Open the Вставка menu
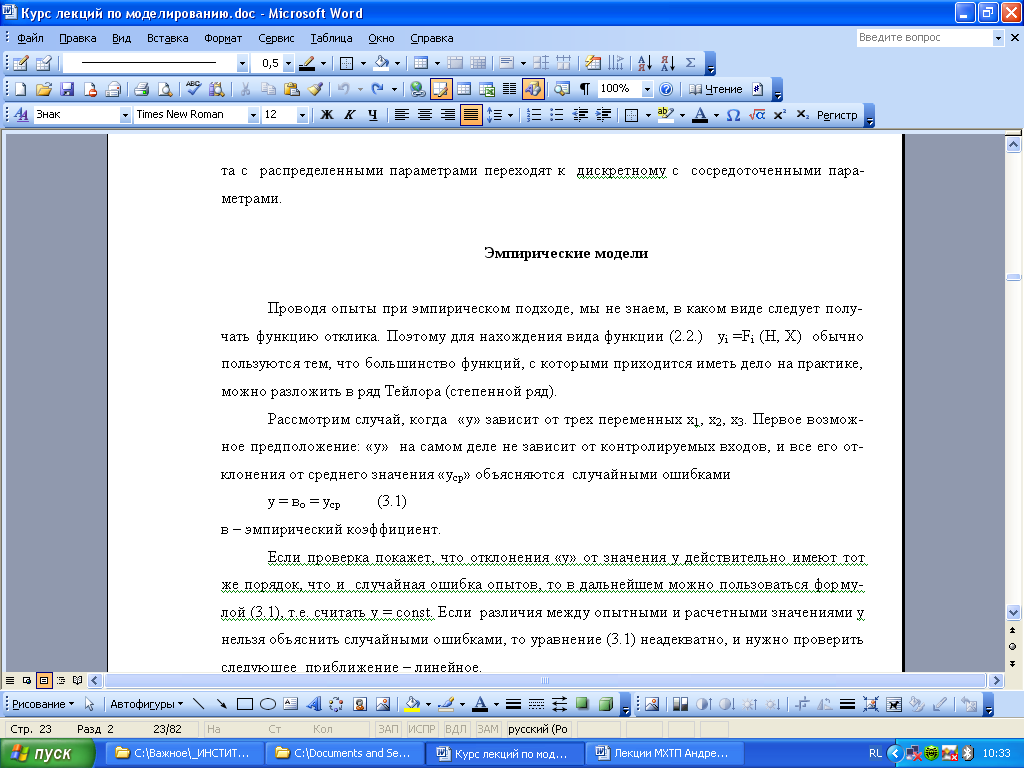Image resolution: width=1024 pixels, height=768 pixels. coord(167,38)
